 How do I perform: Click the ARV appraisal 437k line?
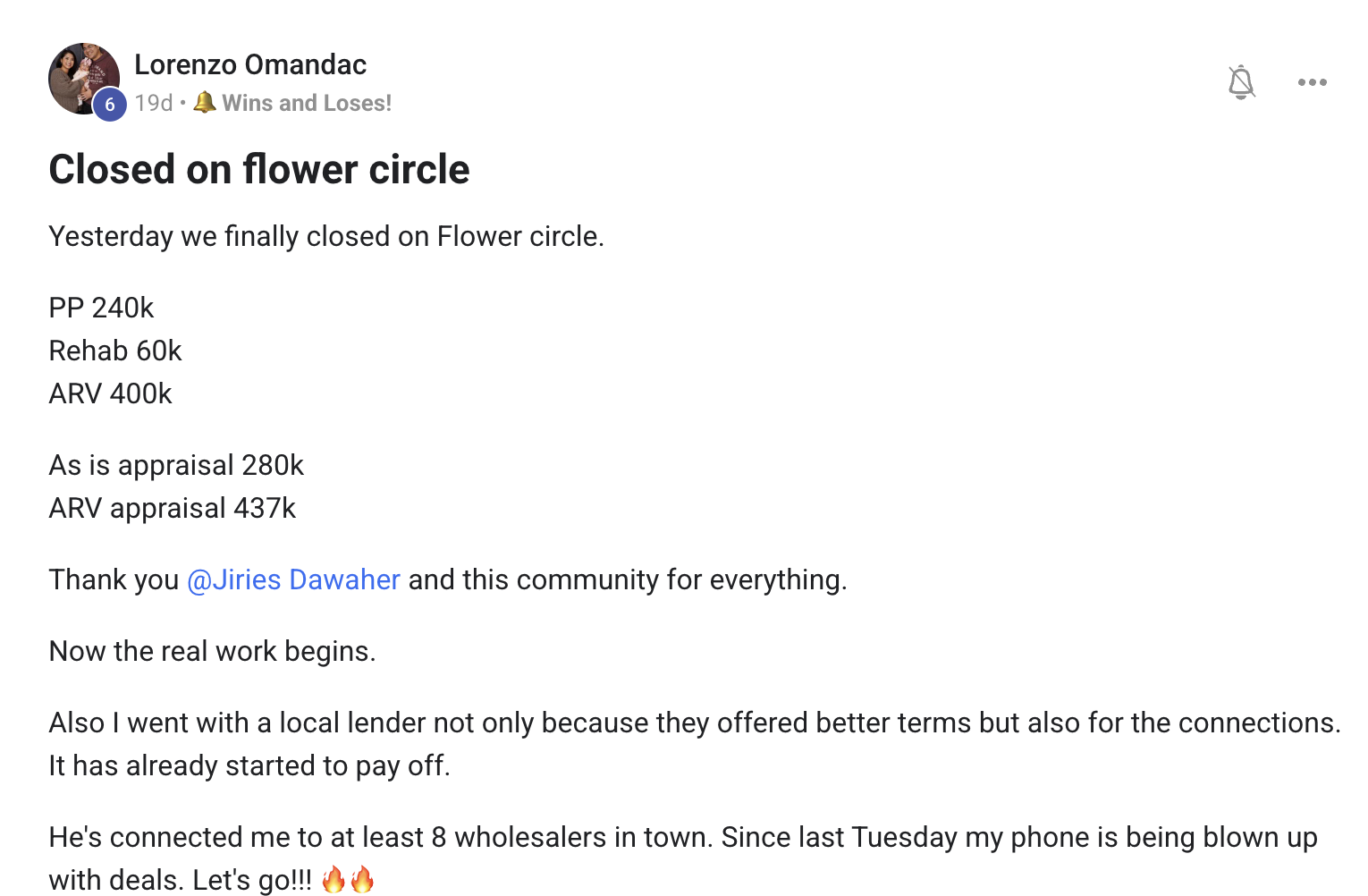click(172, 508)
